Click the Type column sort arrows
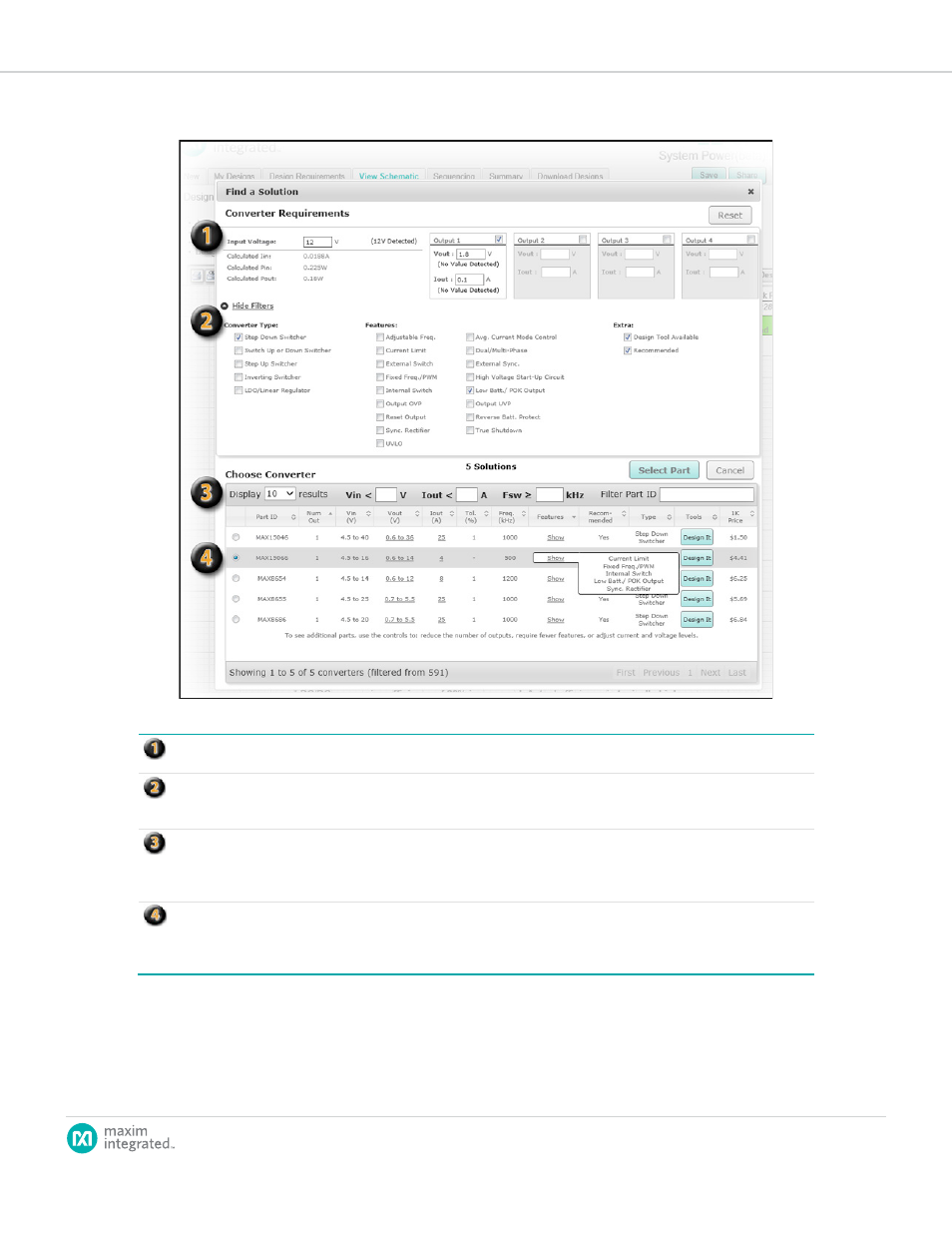The image size is (952, 1233). 670,517
